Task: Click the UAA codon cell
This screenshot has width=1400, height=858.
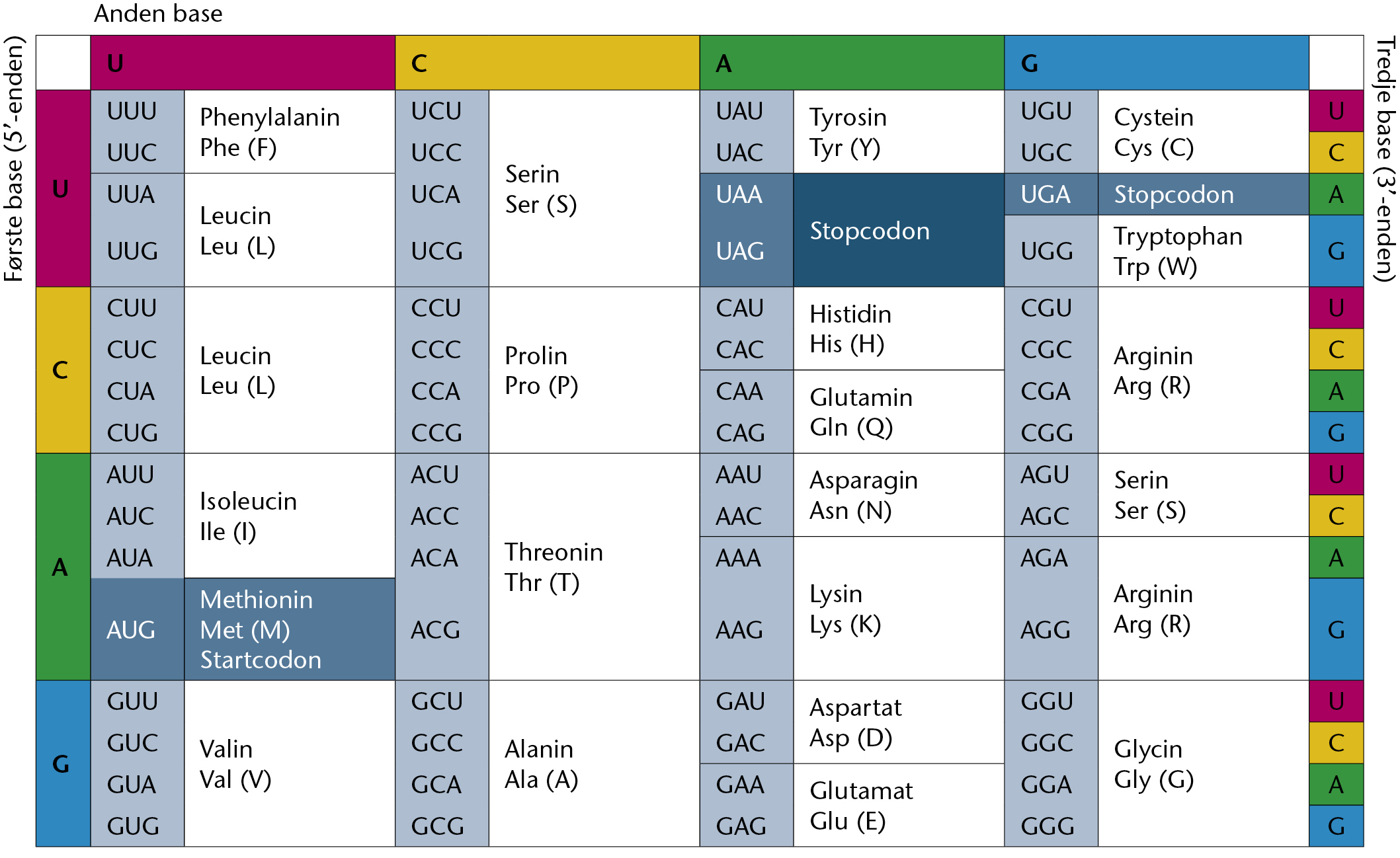Action: click(x=747, y=194)
